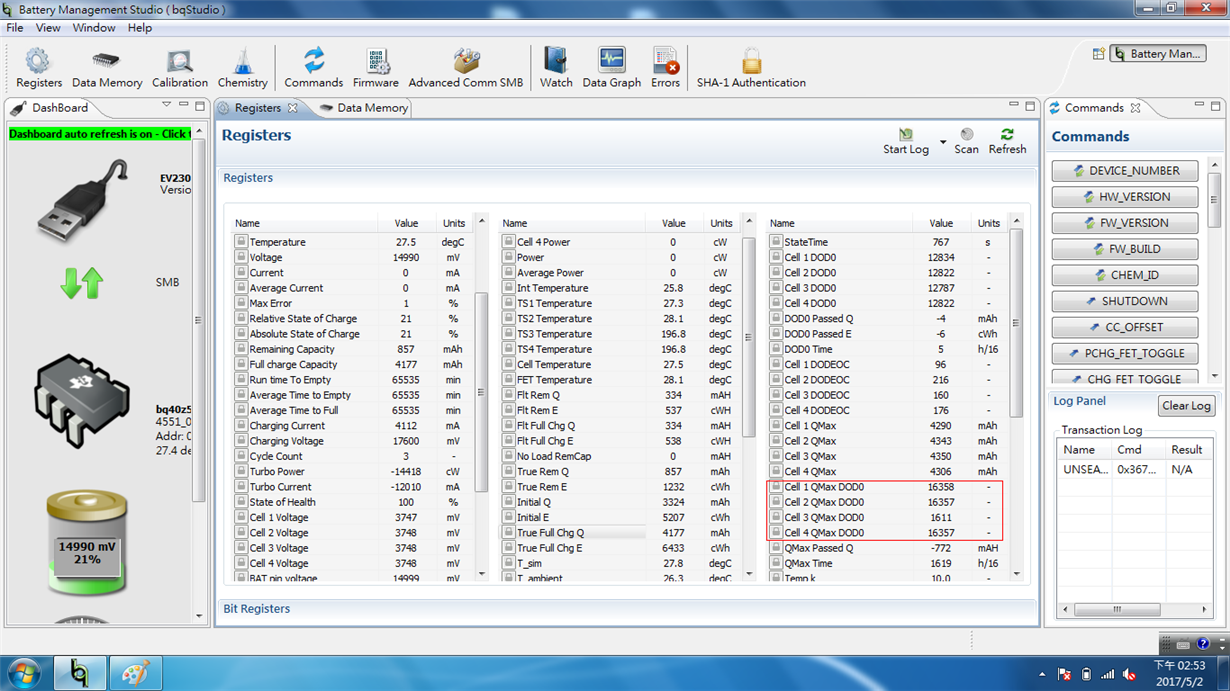Viewport: 1230px width, 691px height.
Task: Click the auto refresh dashboard banner
Action: pyautogui.click(x=98, y=134)
